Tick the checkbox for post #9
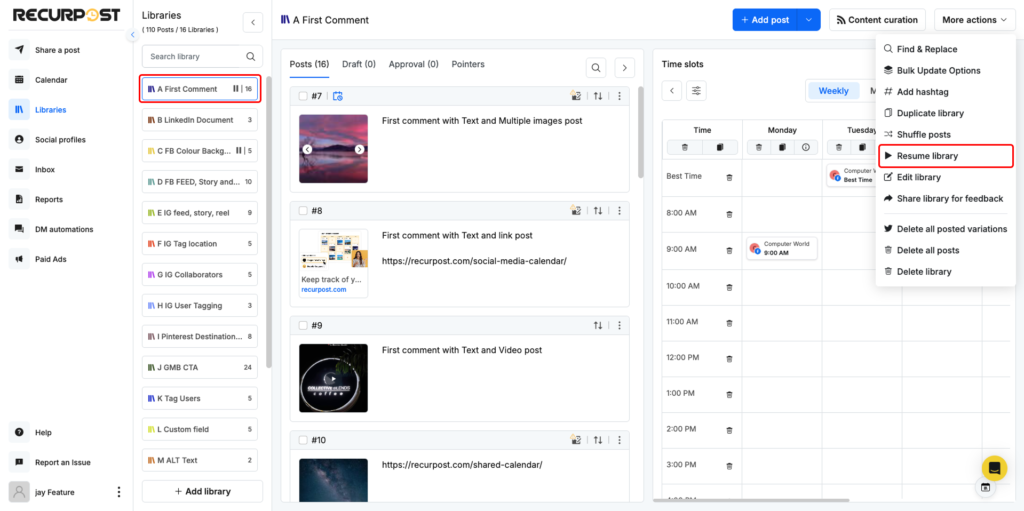Image resolution: width=1024 pixels, height=511 pixels. [302, 325]
